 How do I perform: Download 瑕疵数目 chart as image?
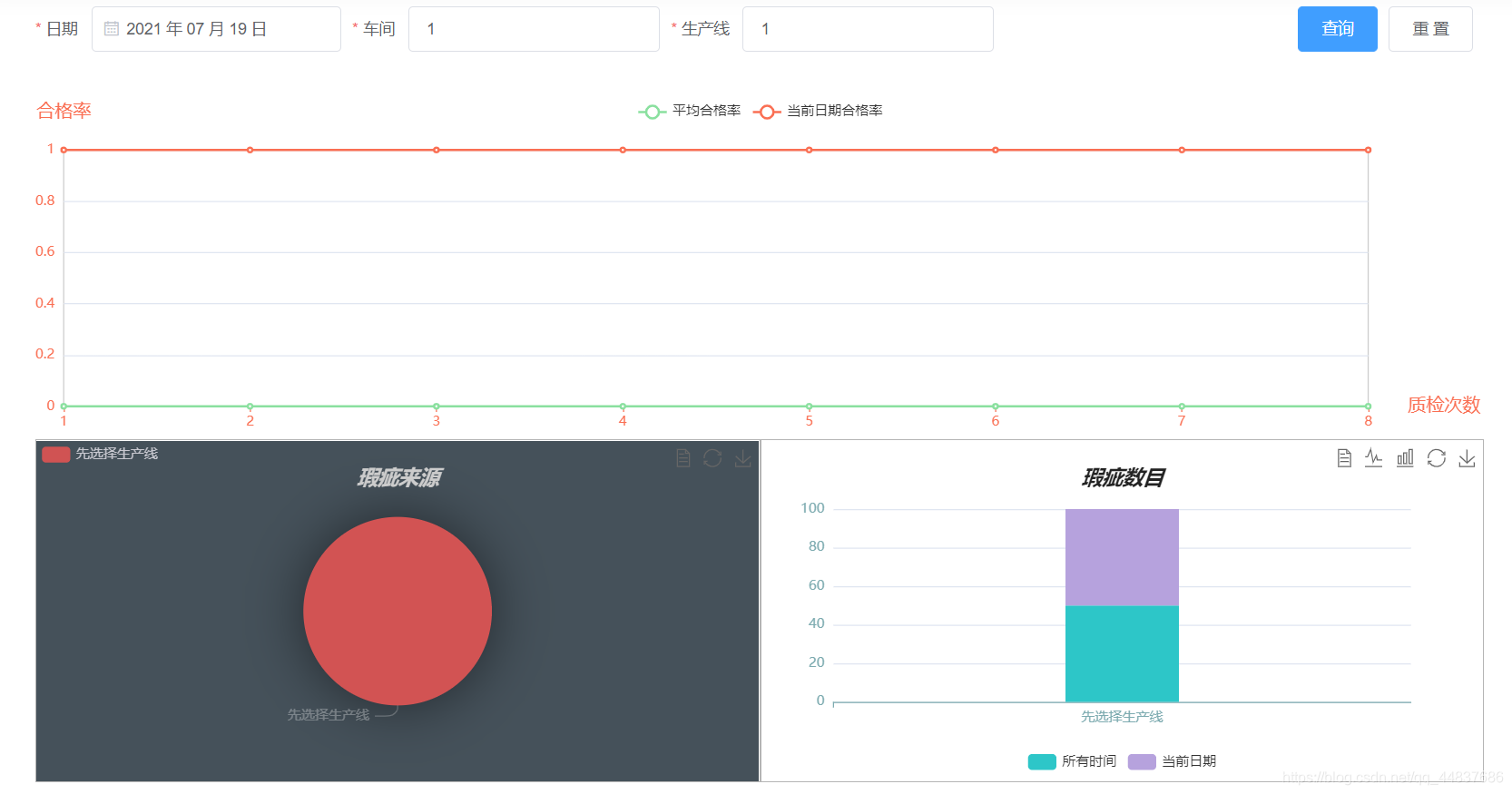pos(1467,458)
